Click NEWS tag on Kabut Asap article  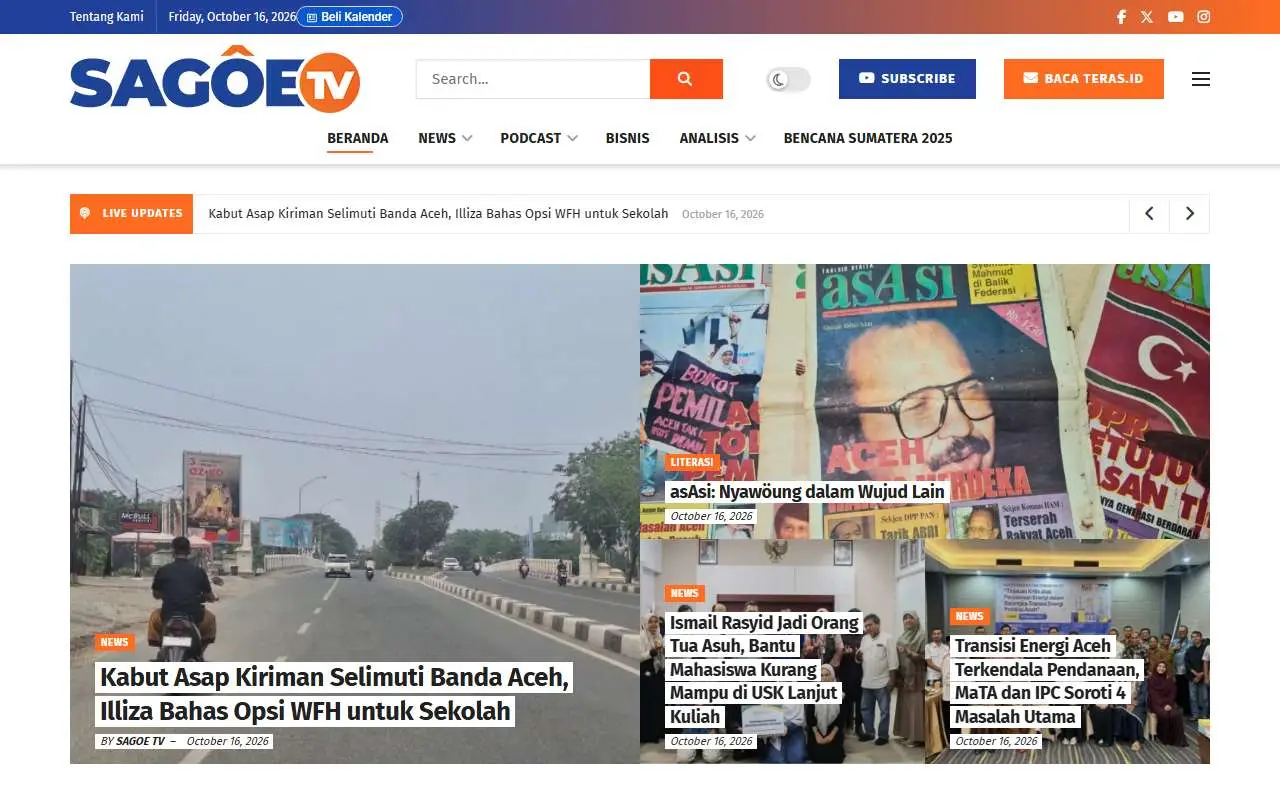(x=115, y=642)
